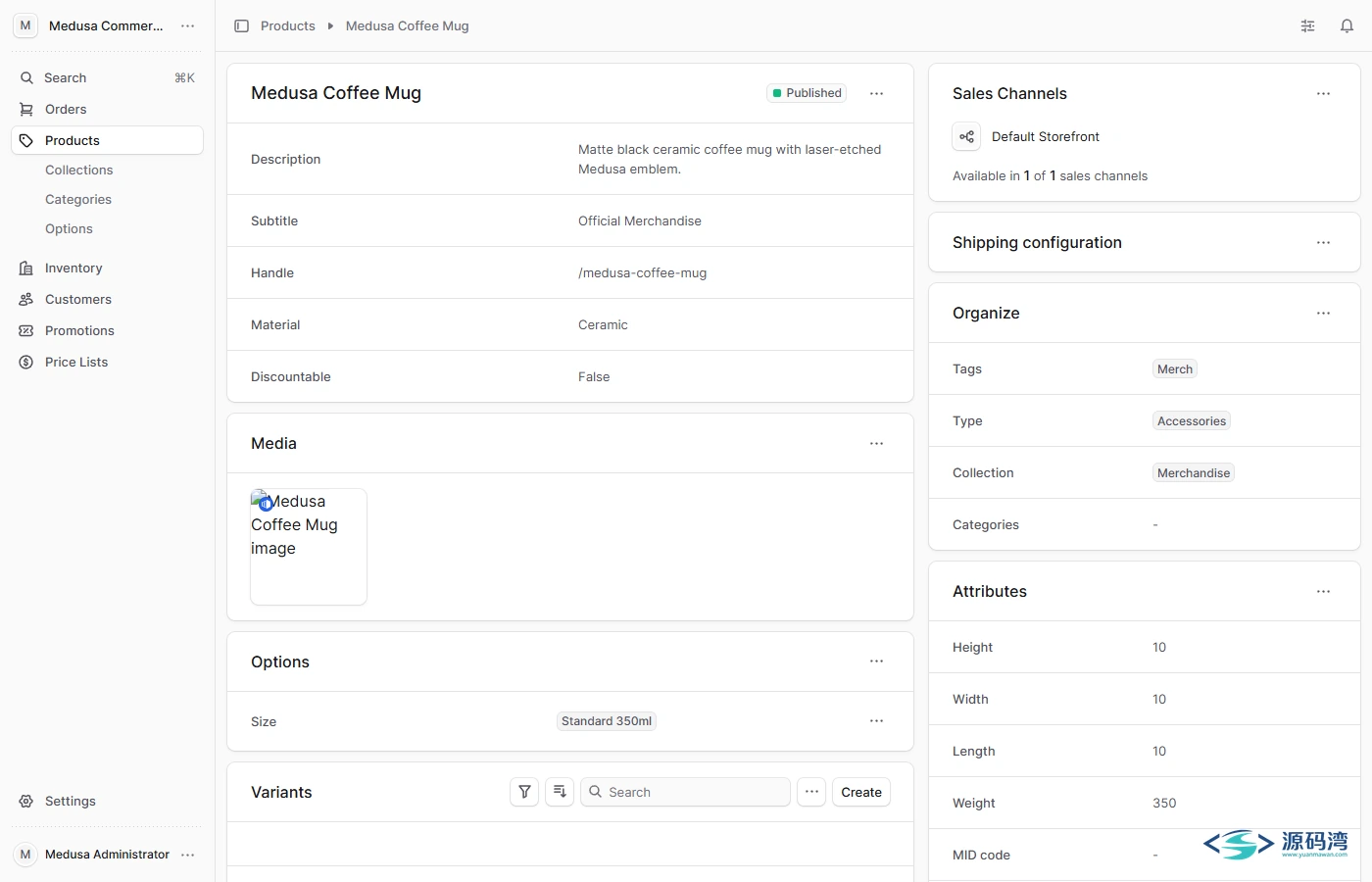Open Organize section actions menu
This screenshot has width=1372, height=882.
pos(1323,313)
